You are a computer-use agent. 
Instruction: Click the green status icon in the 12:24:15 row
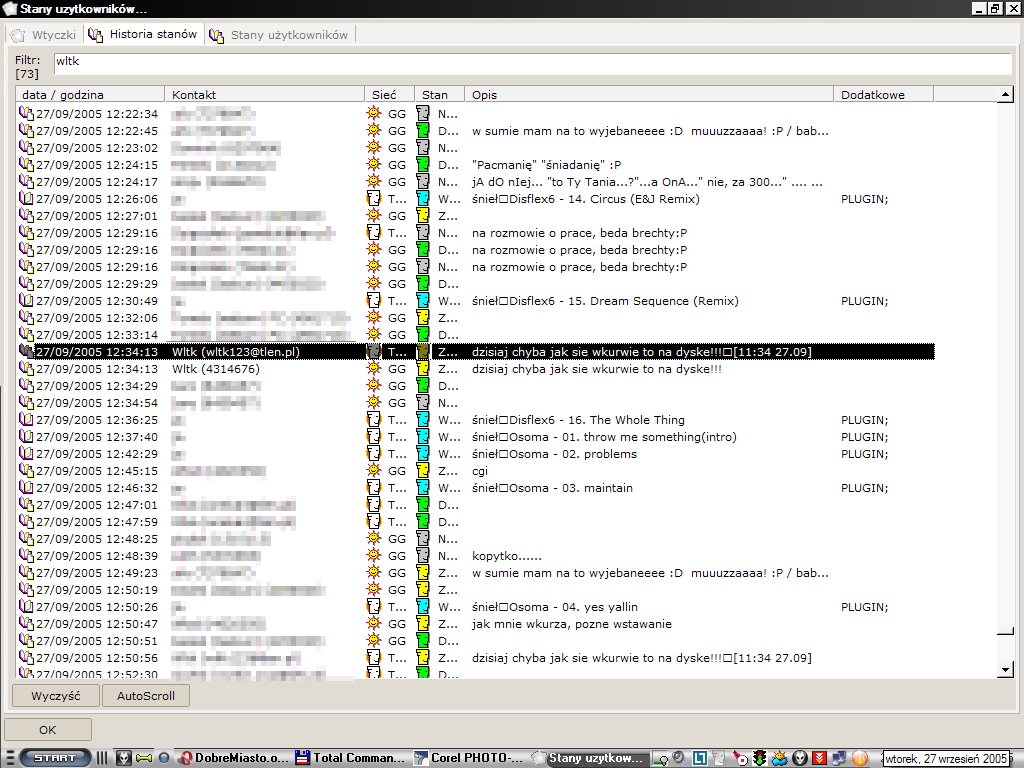point(423,165)
